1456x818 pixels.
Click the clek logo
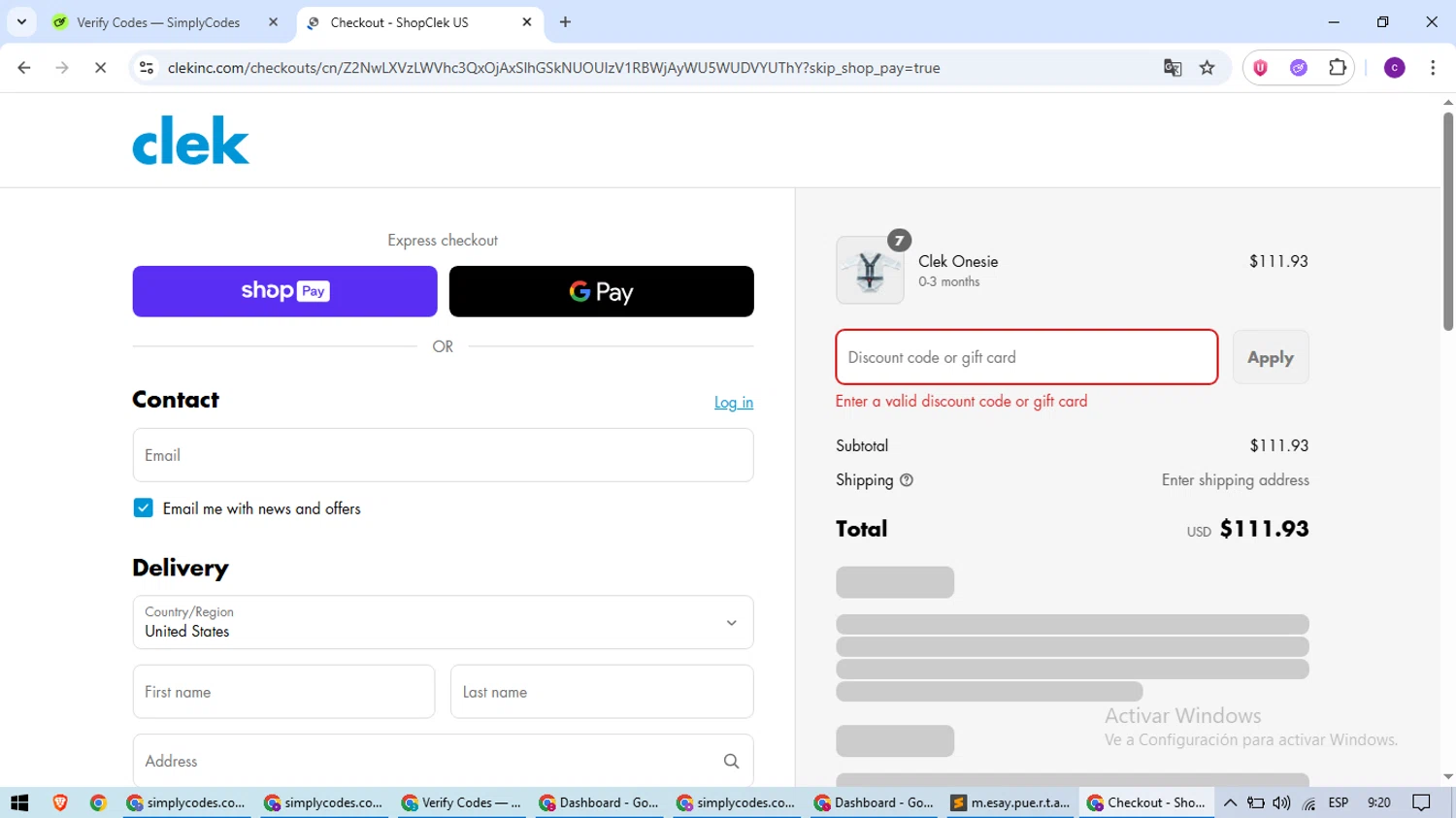point(191,141)
